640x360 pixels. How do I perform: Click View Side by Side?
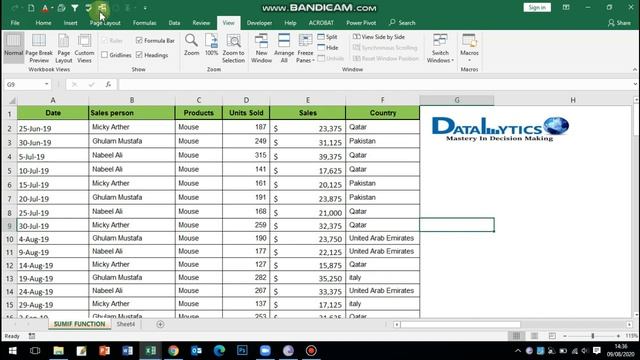click(x=379, y=37)
